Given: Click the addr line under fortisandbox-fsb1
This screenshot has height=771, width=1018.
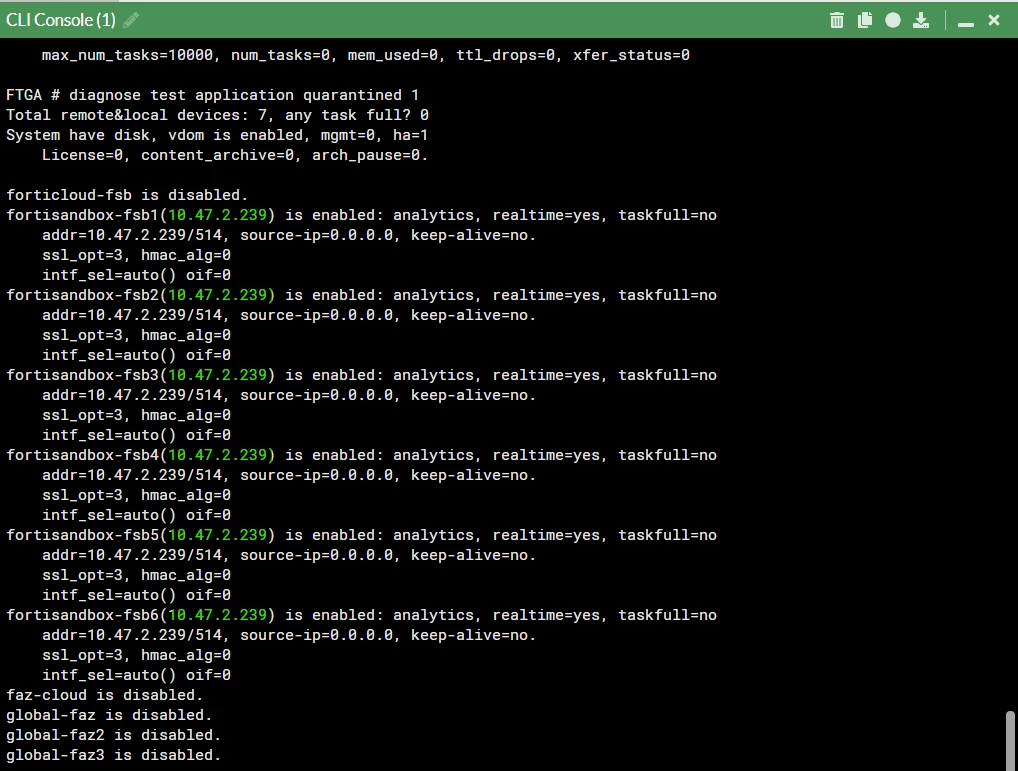Looking at the screenshot, I should click(x=289, y=235).
